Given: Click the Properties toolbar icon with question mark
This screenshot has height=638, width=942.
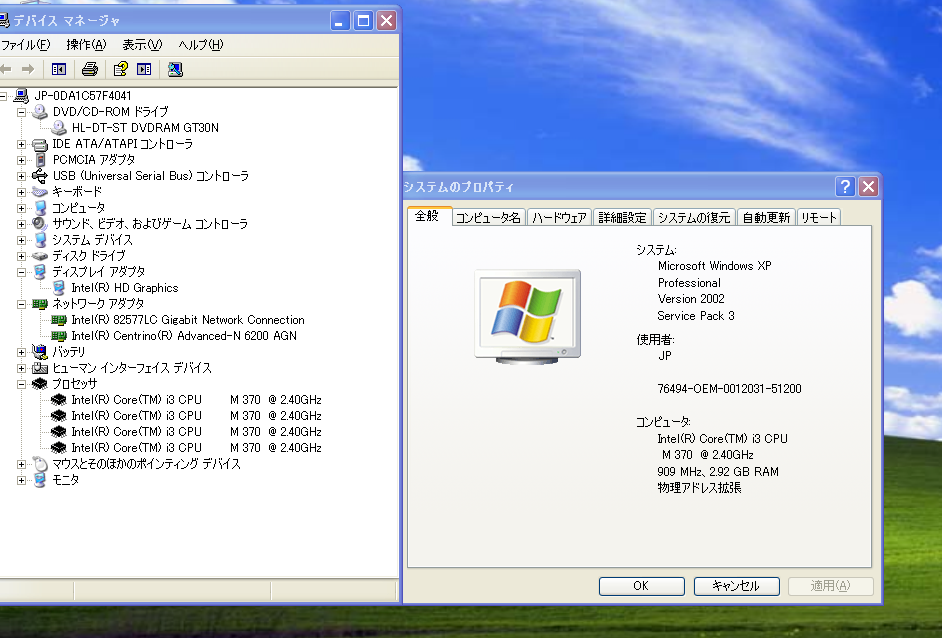Looking at the screenshot, I should click(x=121, y=69).
